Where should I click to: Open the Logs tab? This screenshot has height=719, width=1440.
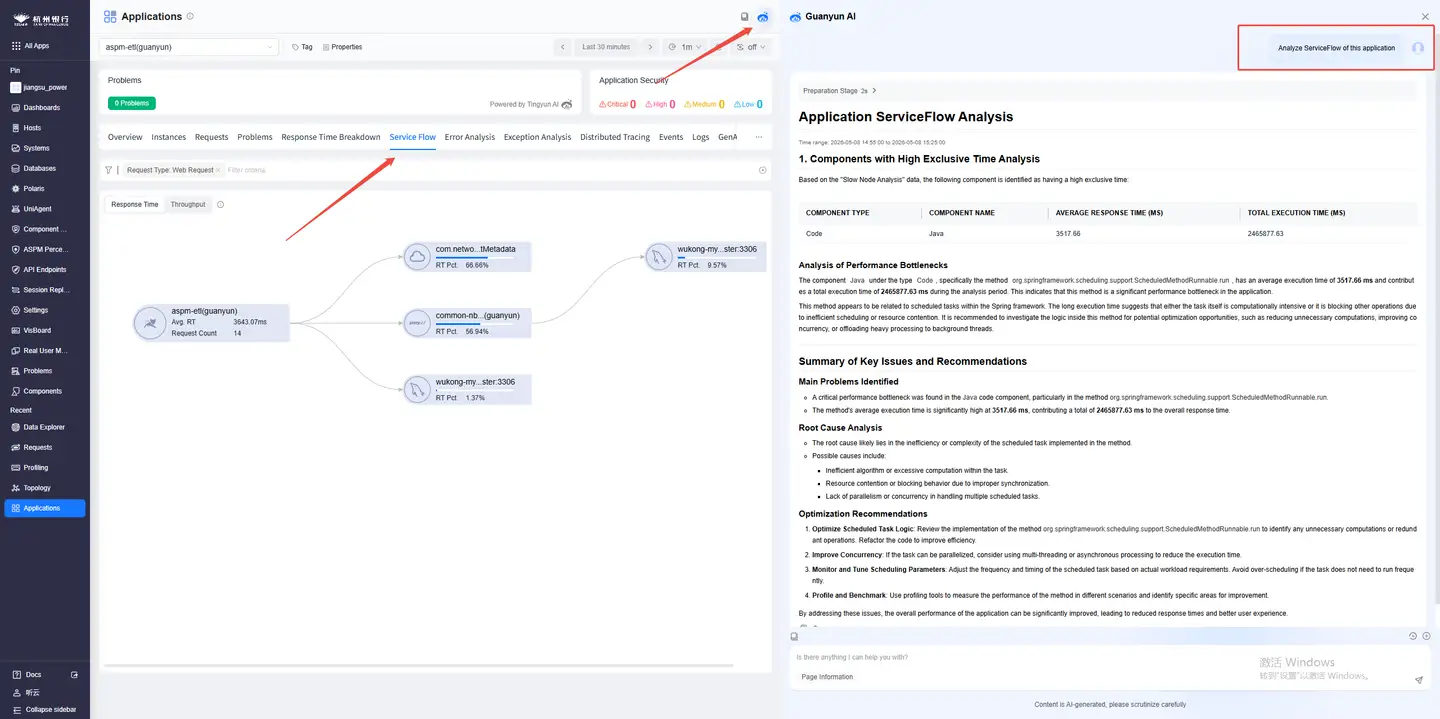pyautogui.click(x=701, y=137)
